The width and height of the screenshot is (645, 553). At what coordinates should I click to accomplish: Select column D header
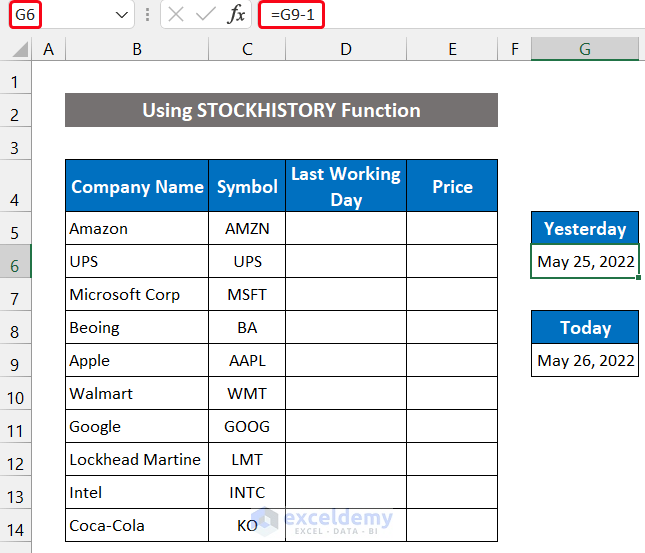coord(345,49)
